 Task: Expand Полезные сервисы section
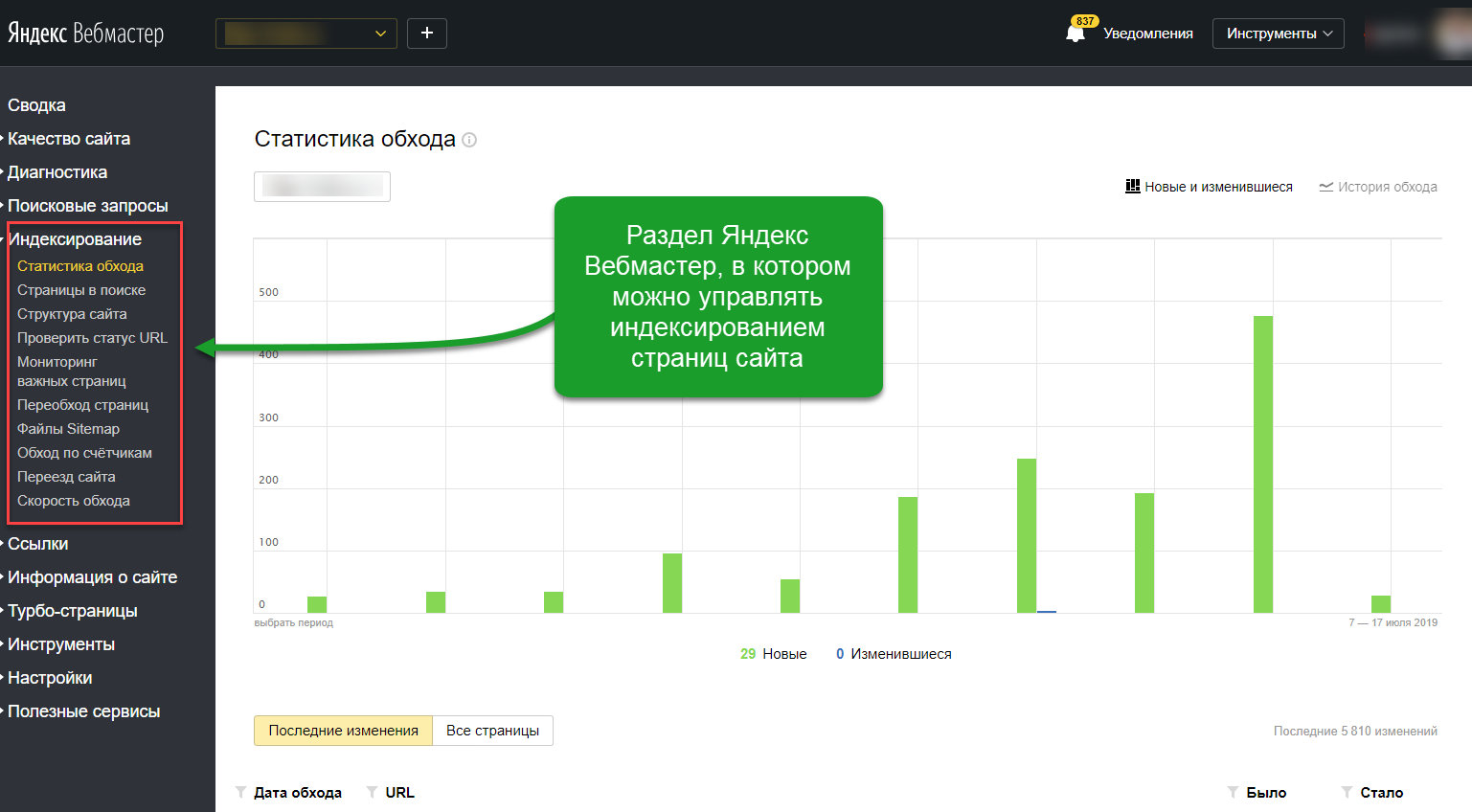83,711
